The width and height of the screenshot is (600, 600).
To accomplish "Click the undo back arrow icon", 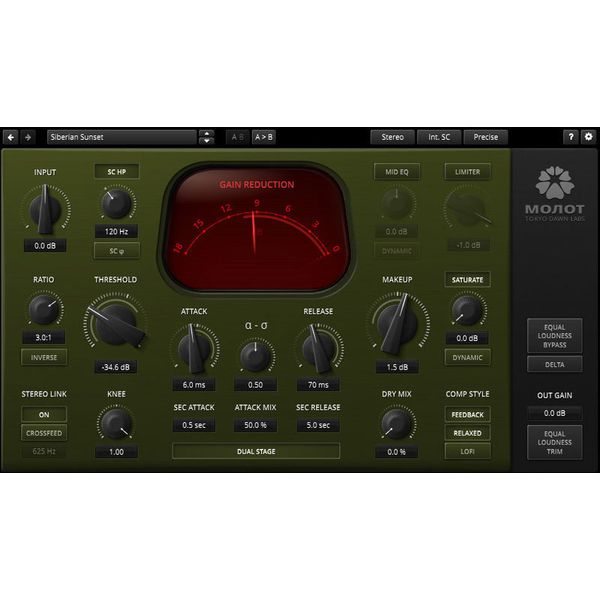I will pos(12,137).
